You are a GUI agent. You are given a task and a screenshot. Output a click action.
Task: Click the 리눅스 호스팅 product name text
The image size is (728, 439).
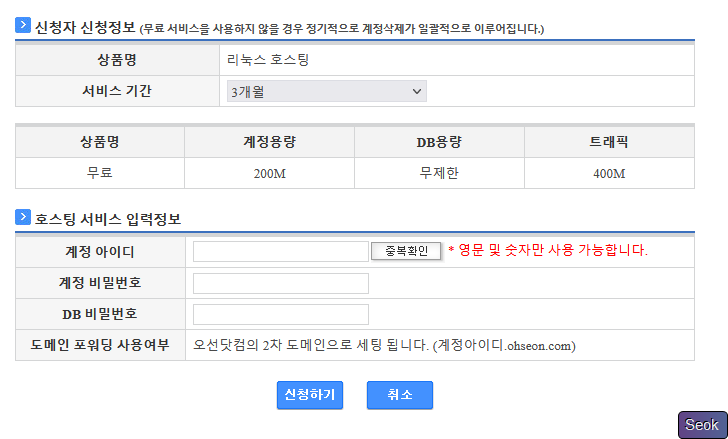point(268,60)
